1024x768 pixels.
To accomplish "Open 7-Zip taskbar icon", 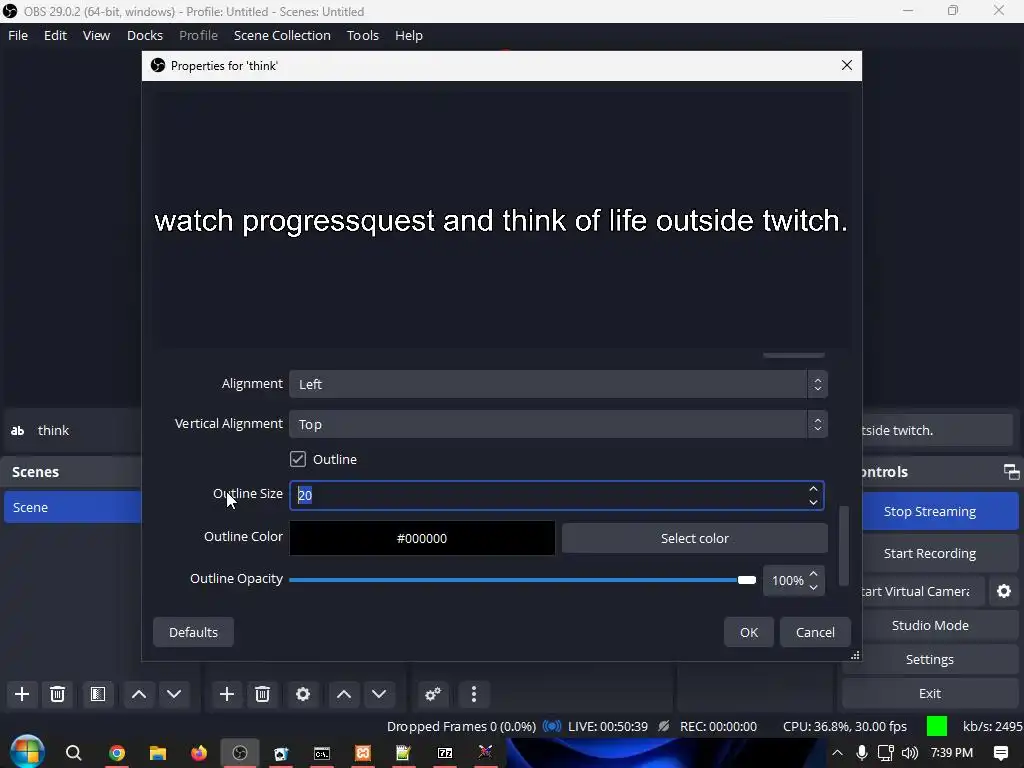I will [x=445, y=753].
